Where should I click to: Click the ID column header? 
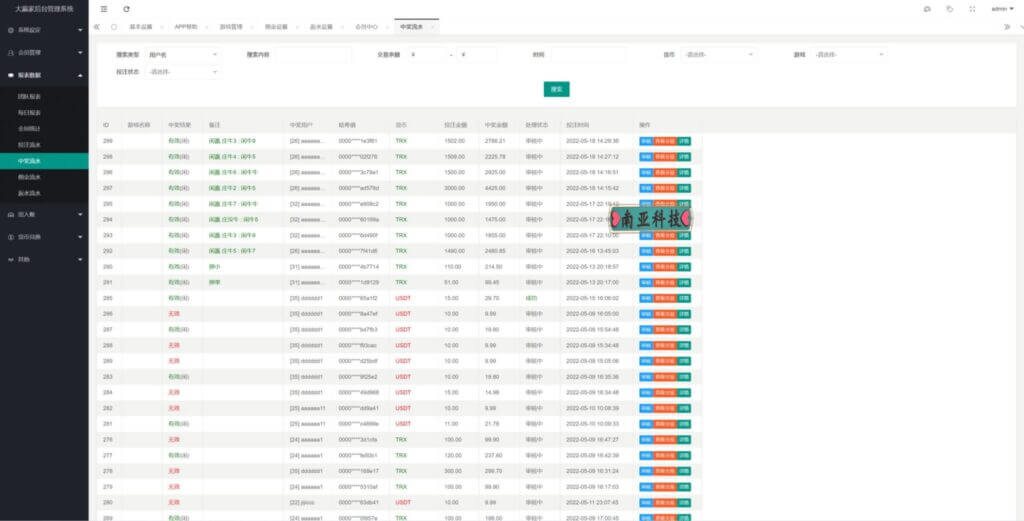106,125
